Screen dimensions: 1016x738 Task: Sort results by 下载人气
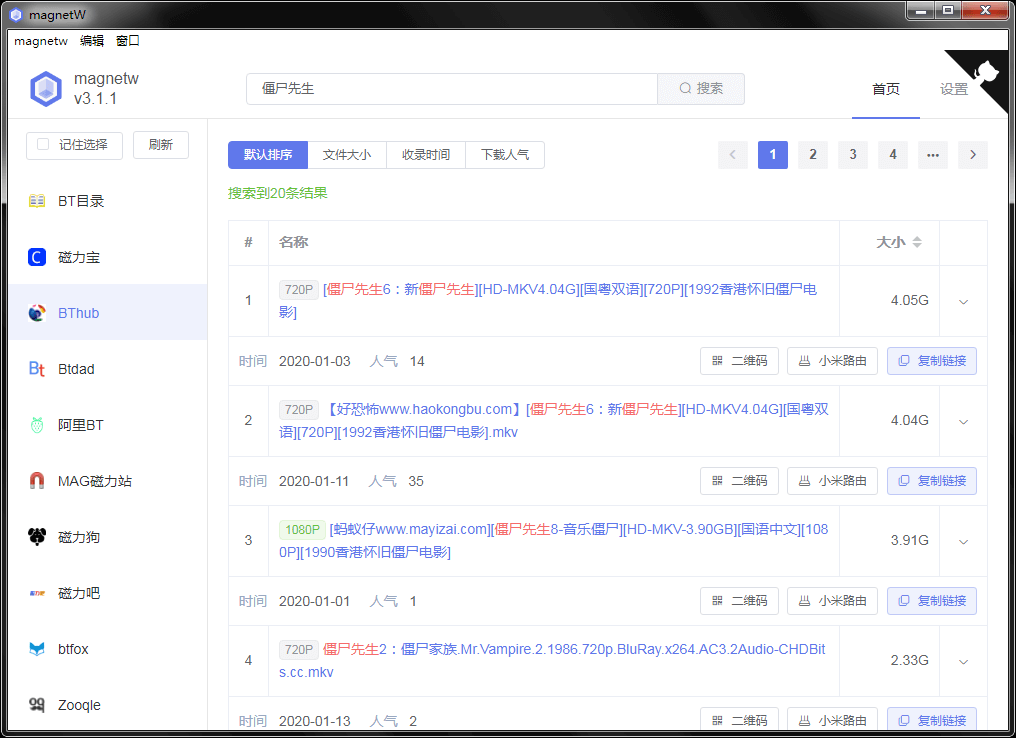point(505,155)
